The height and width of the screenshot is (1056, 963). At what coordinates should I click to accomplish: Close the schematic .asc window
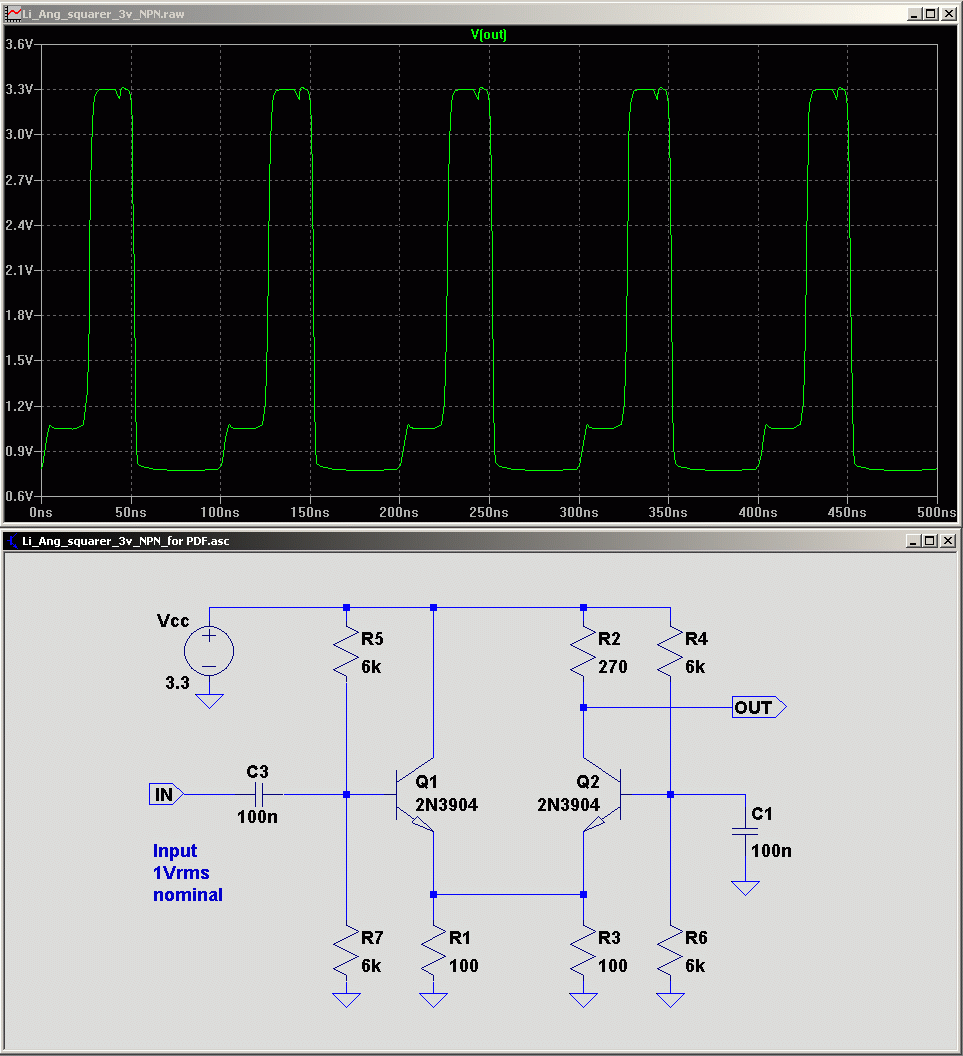[x=948, y=541]
